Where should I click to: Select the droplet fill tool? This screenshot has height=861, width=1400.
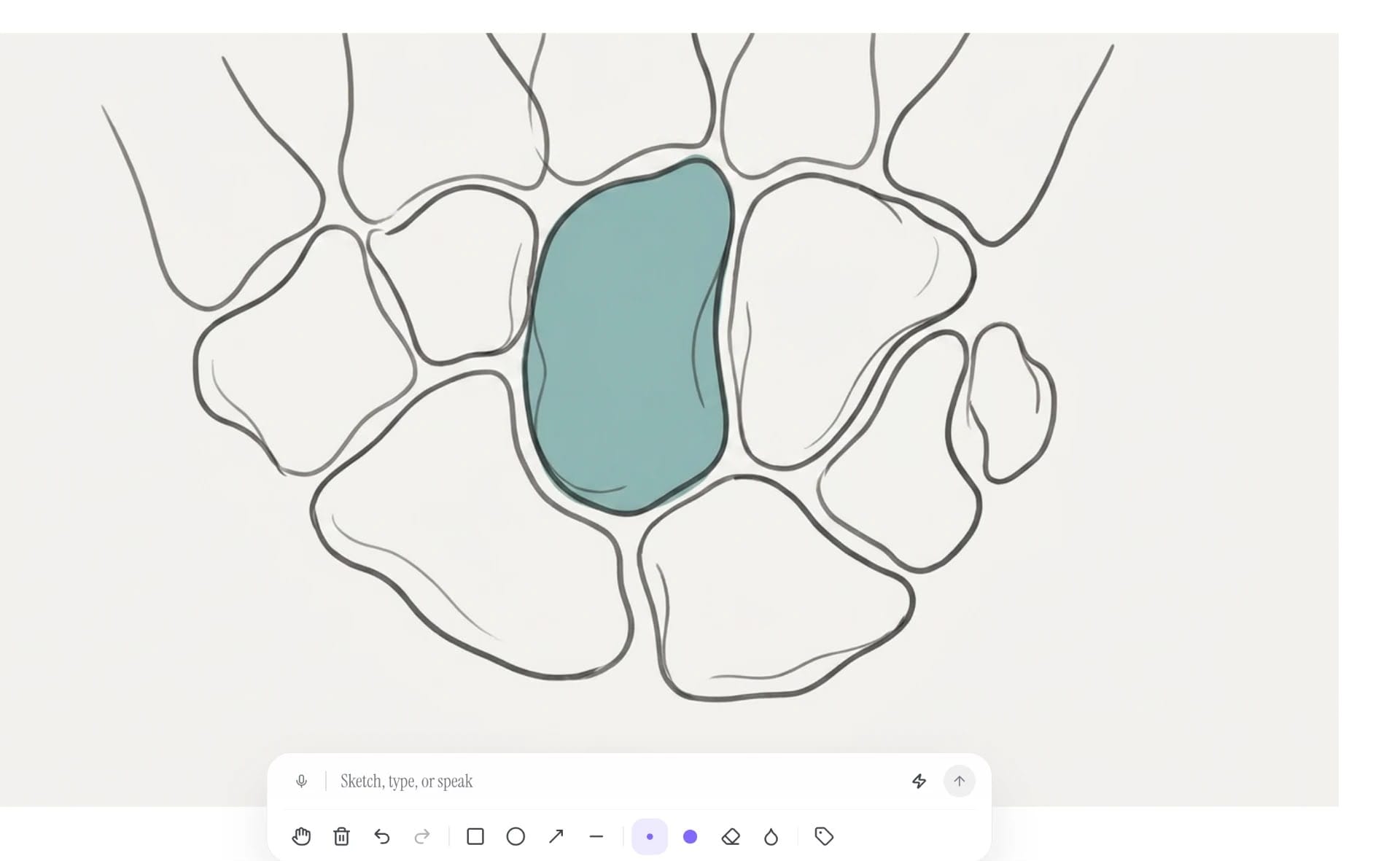tap(771, 836)
